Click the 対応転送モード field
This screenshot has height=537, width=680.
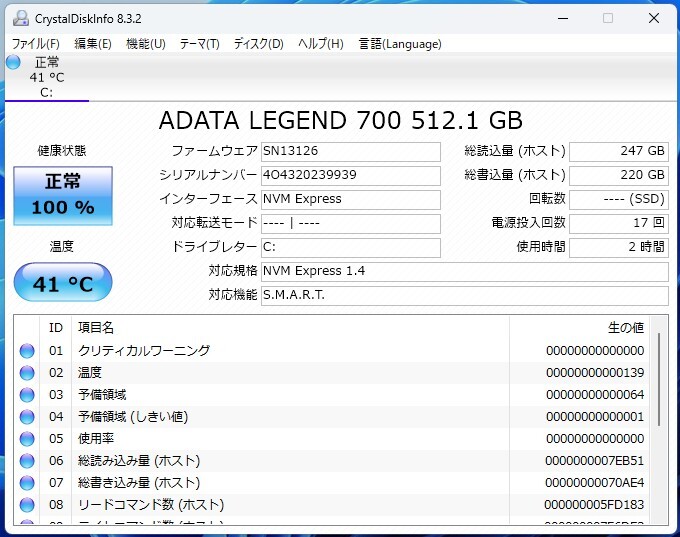(350, 223)
